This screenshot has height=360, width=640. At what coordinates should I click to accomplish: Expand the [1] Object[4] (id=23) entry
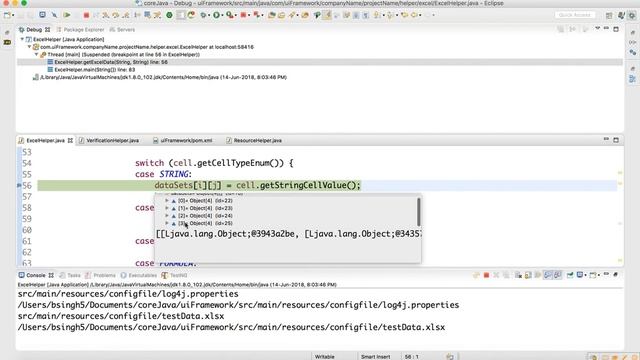pos(167,208)
